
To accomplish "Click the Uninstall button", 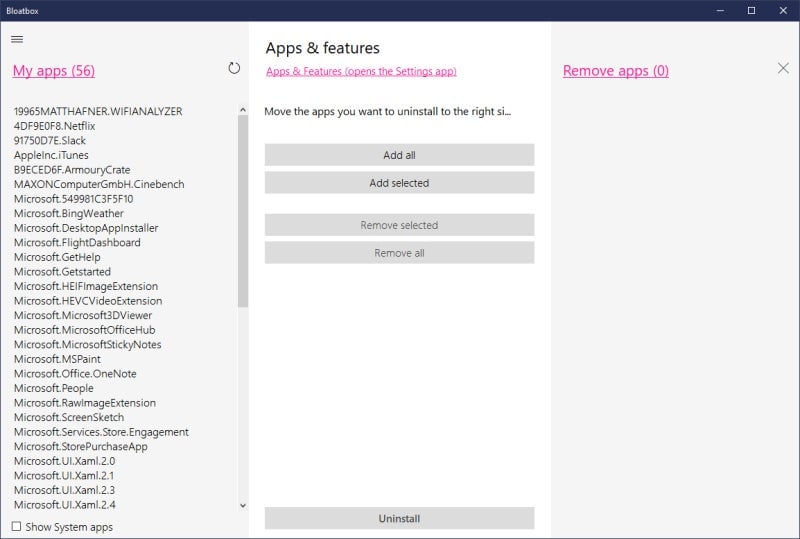I will click(x=399, y=518).
